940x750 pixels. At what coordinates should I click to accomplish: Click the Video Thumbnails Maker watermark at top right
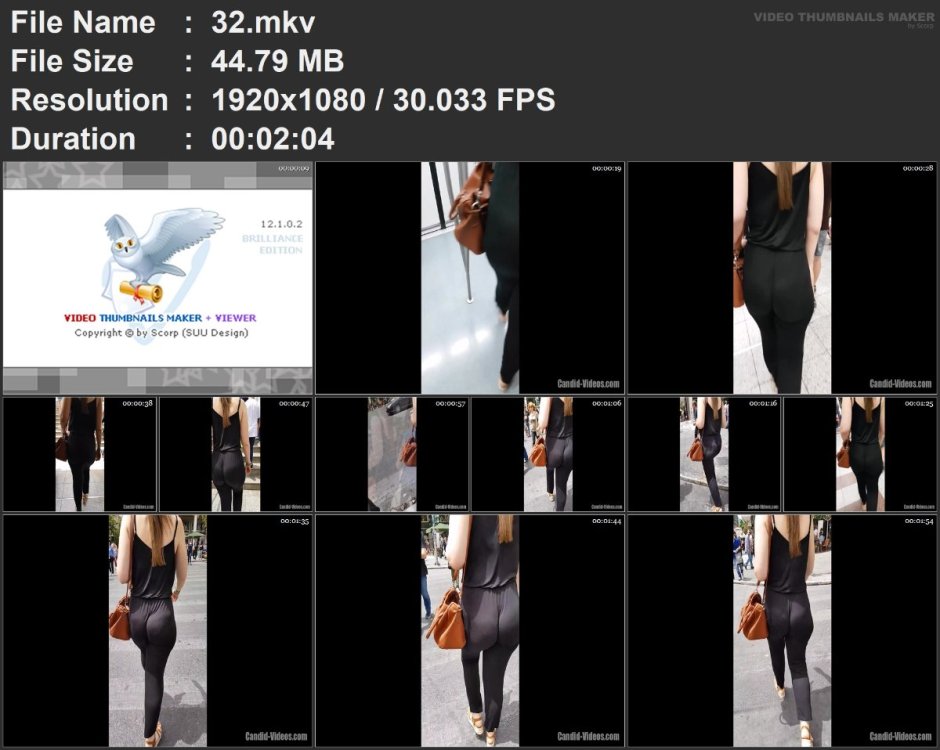click(x=843, y=19)
